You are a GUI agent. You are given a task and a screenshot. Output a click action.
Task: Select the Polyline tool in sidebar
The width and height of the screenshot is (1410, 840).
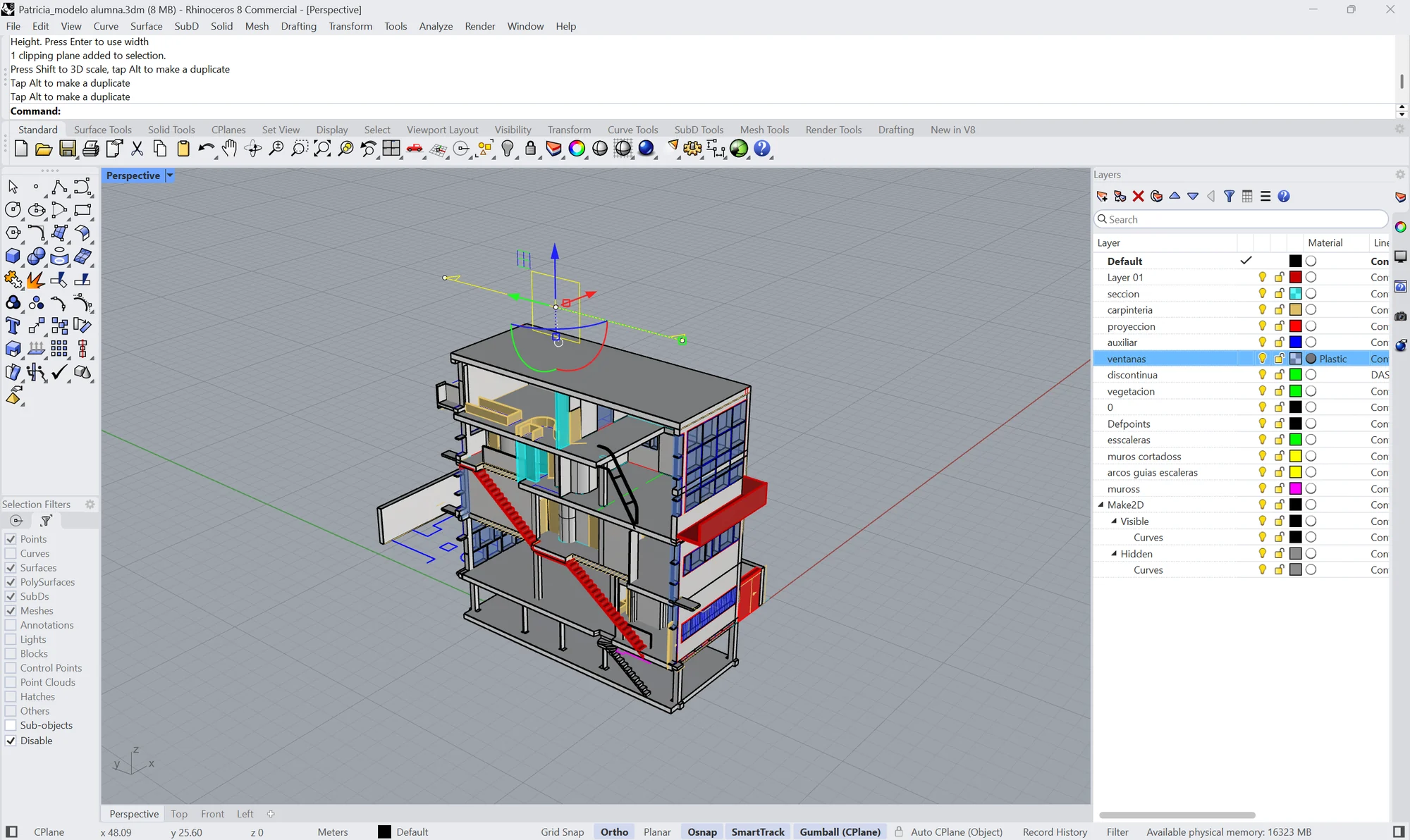(x=59, y=187)
